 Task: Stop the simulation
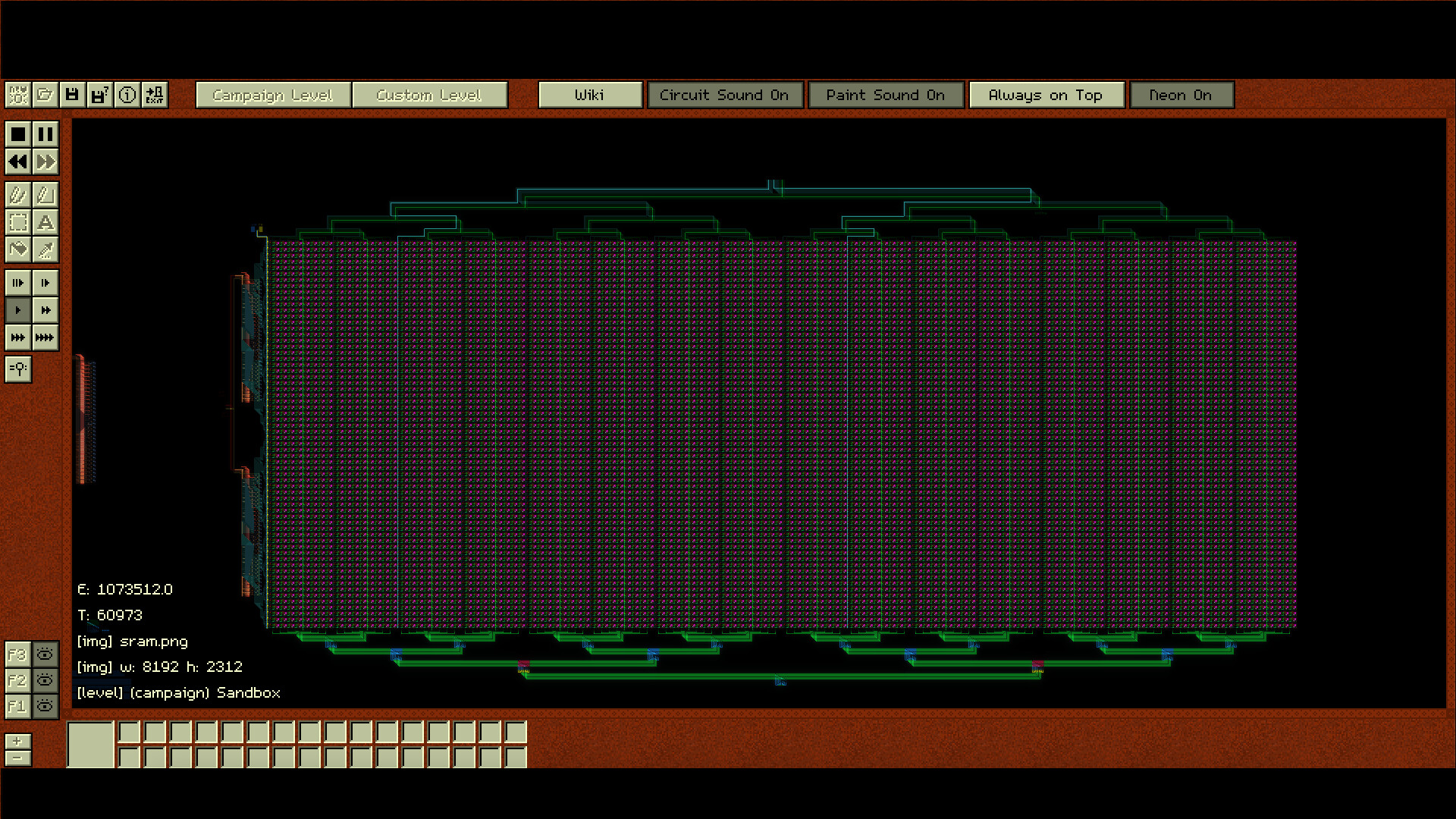click(x=18, y=134)
